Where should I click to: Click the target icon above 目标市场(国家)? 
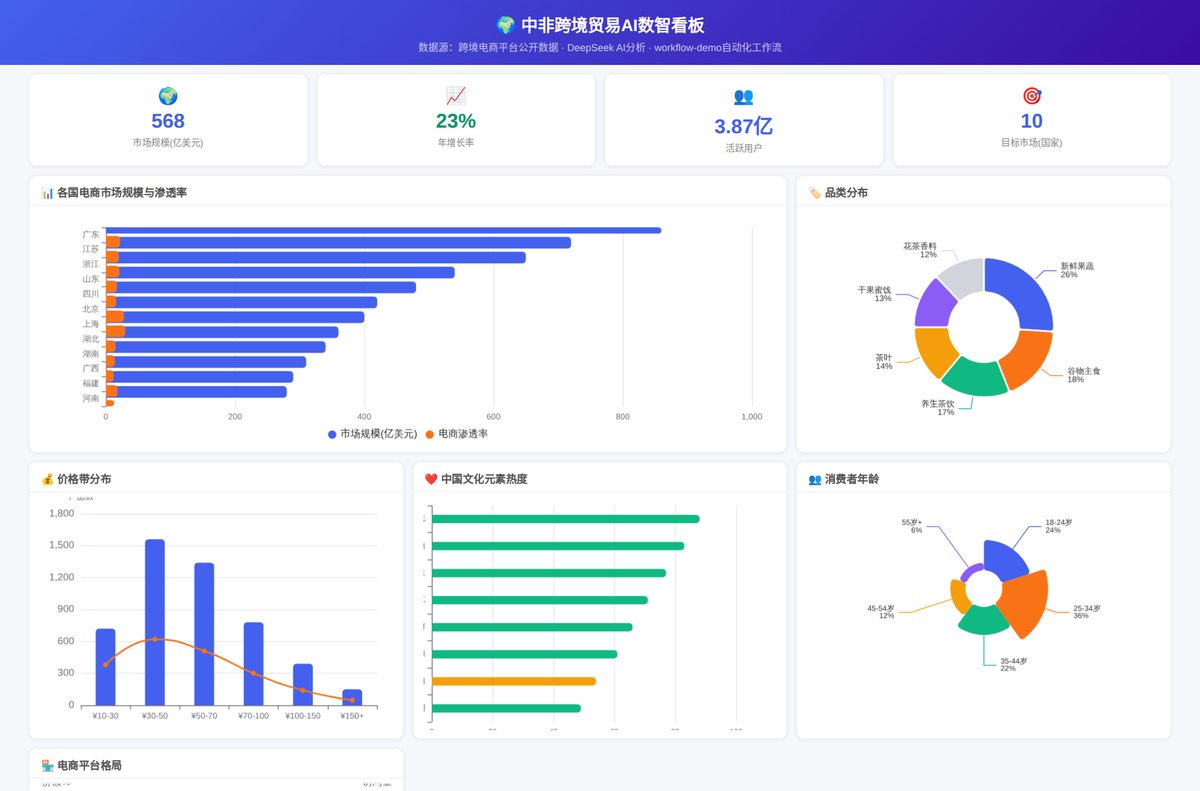(x=1032, y=96)
